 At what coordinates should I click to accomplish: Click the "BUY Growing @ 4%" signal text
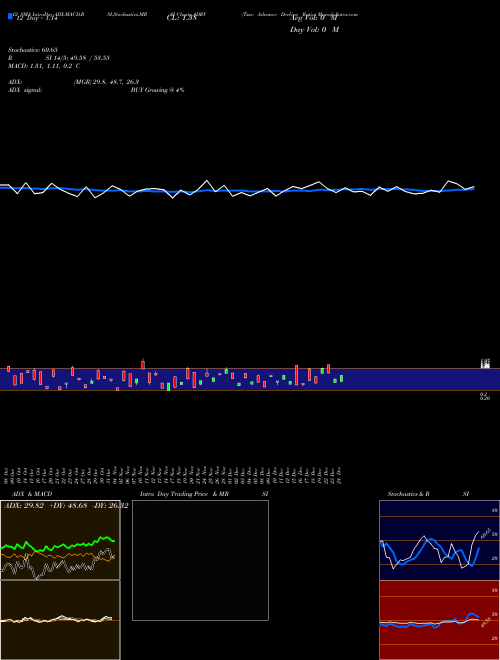coord(157,90)
